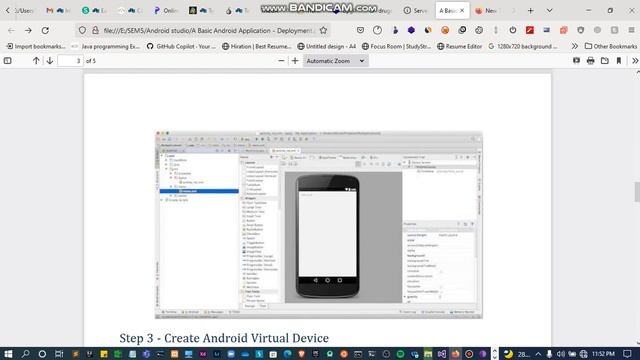The height and width of the screenshot is (360, 640).
Task: Open Visual Studio from taskbar
Action: tap(442, 354)
